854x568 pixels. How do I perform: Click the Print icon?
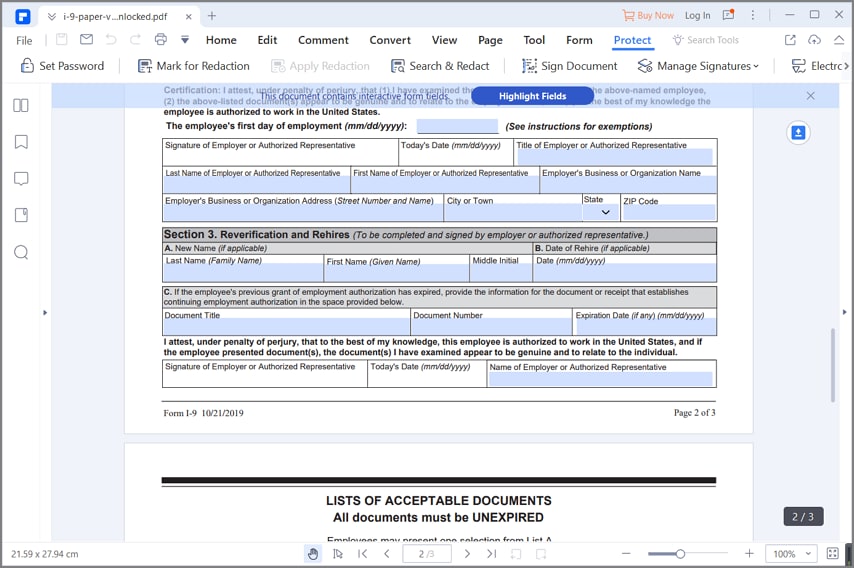[x=160, y=39]
